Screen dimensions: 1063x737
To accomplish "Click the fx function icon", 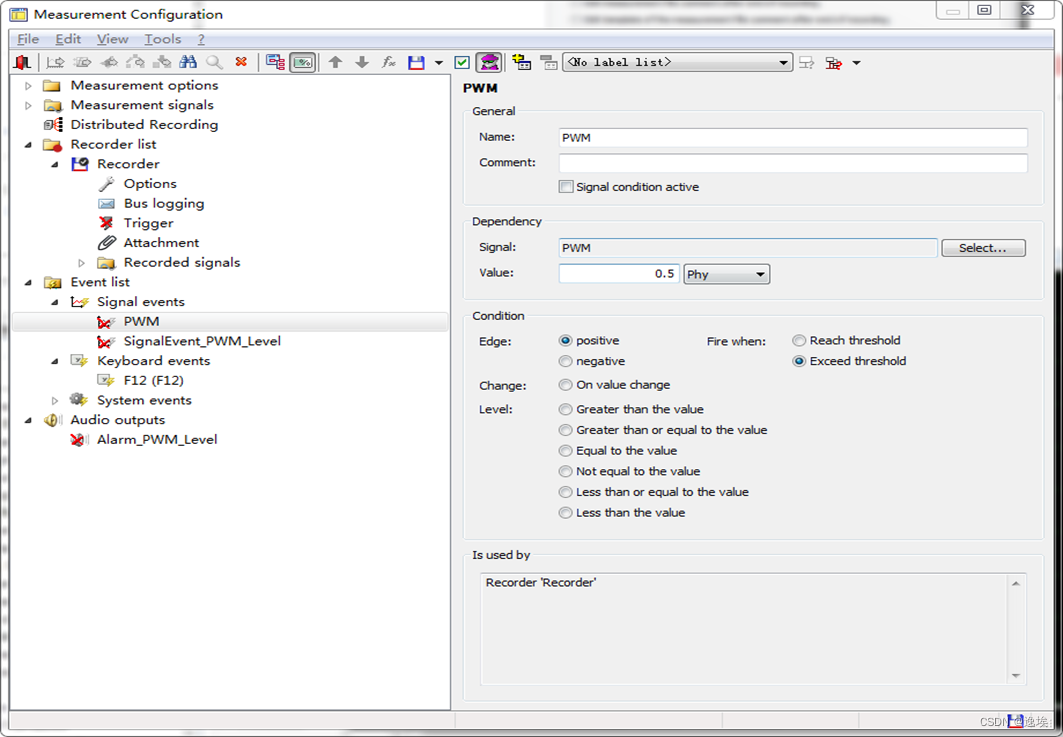I will tap(388, 62).
